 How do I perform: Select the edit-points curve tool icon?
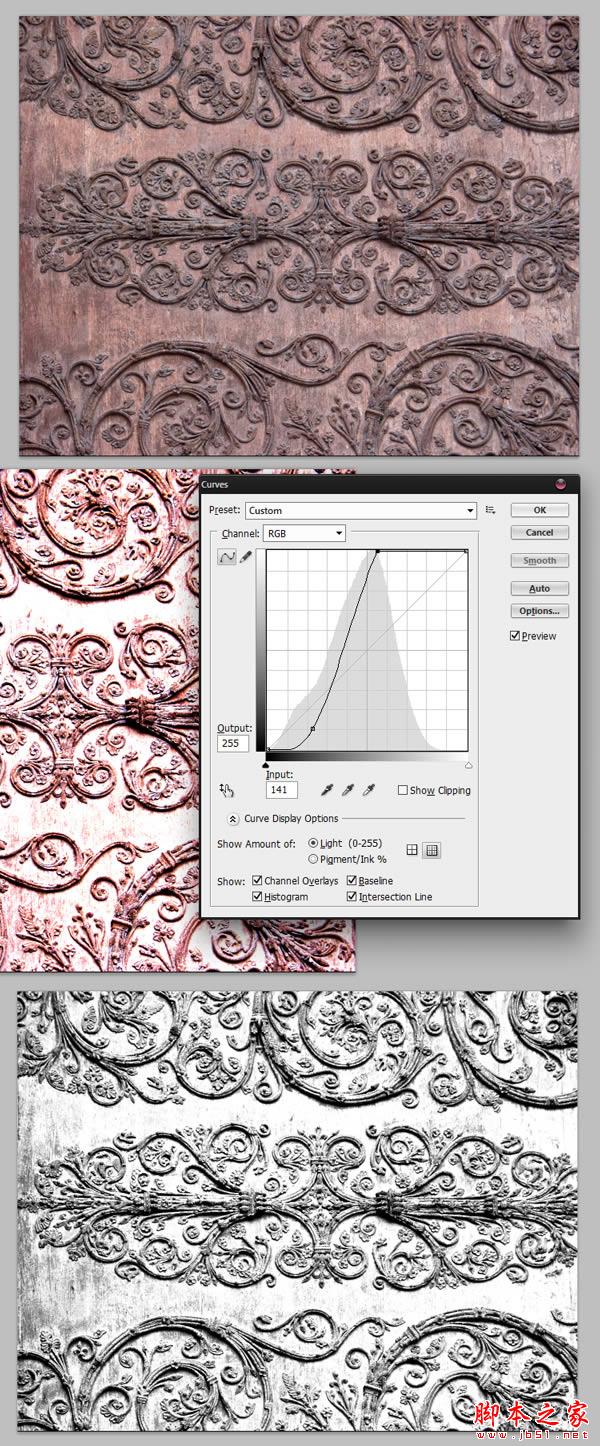coord(227,558)
